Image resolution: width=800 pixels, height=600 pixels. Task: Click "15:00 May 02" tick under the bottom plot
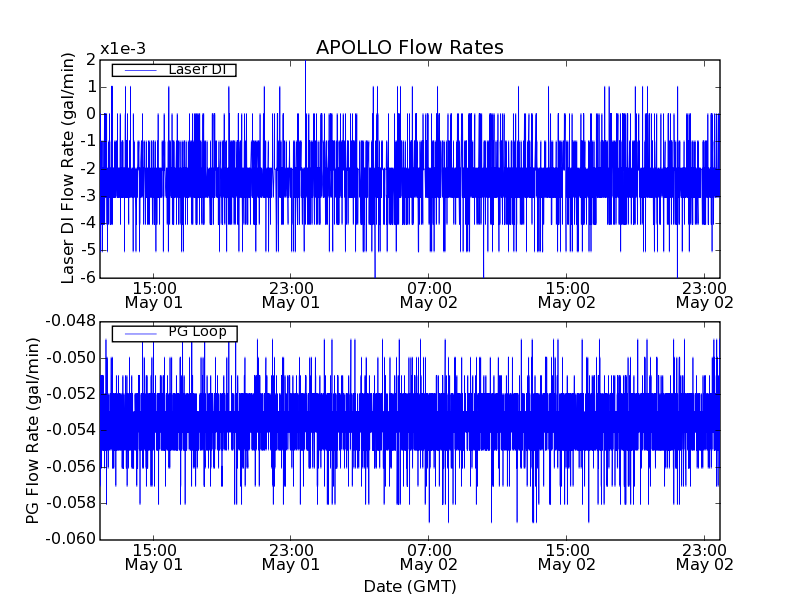(567, 556)
